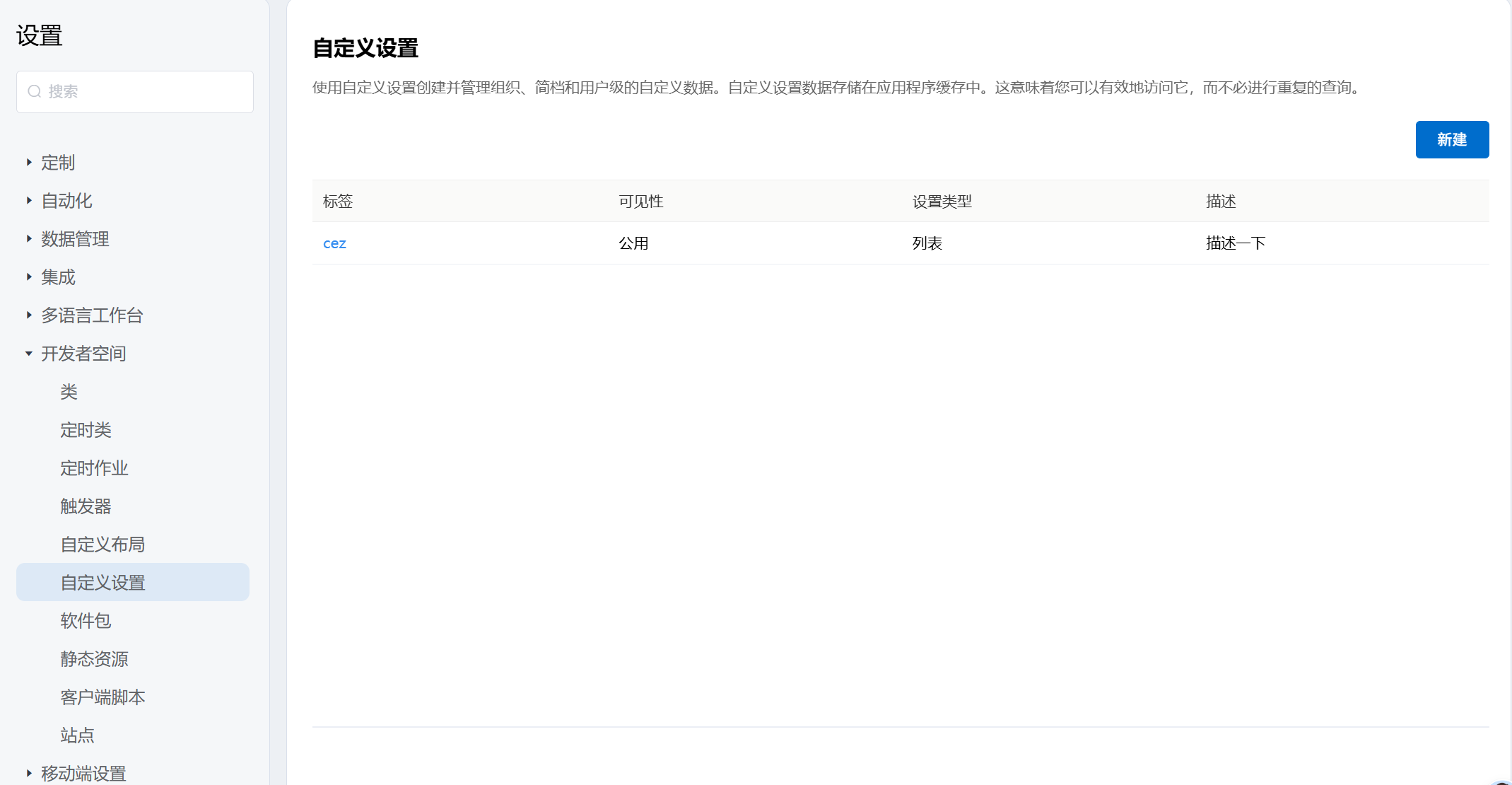The width and height of the screenshot is (1512, 785).
Task: Go to 定时作业 page
Action: click(94, 468)
